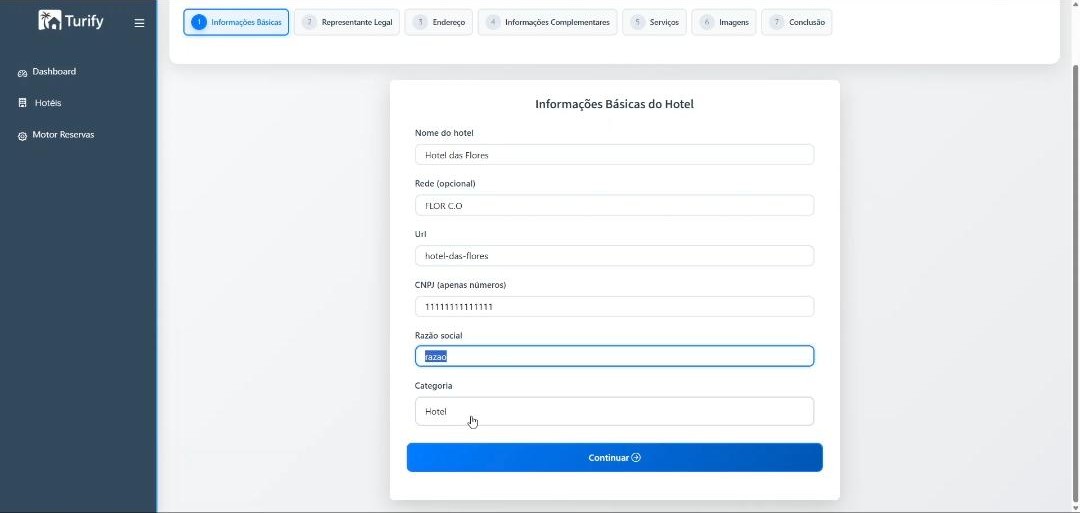Jump to Conclusão step
The image size is (1080, 513).
[796, 22]
